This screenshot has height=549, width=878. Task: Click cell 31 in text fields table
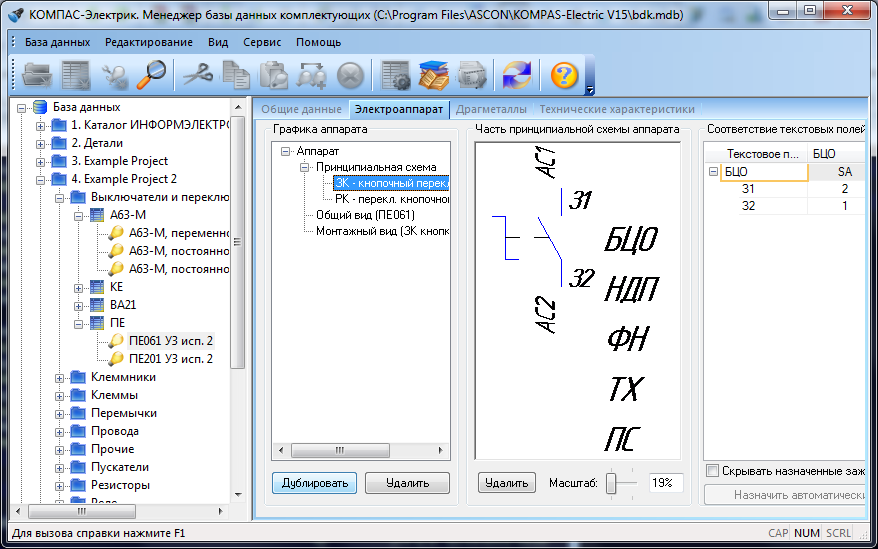pos(748,189)
